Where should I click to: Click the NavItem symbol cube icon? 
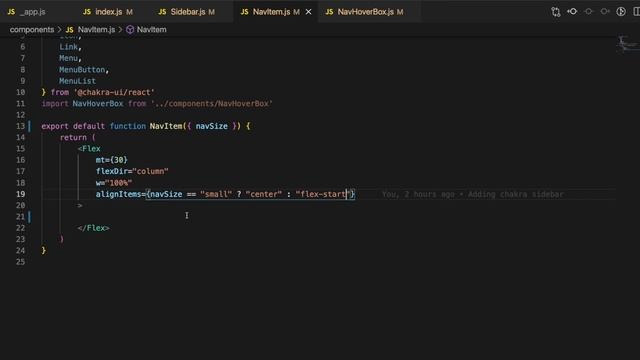pyautogui.click(x=130, y=29)
